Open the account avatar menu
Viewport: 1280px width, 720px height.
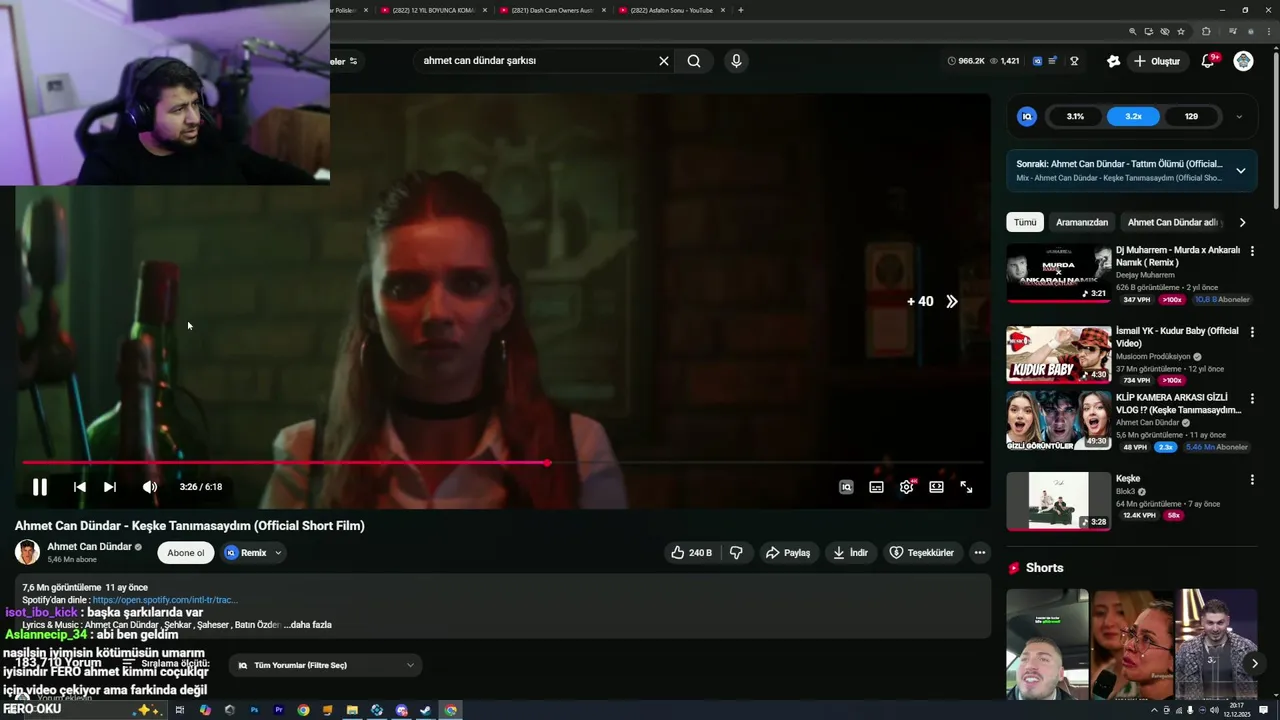click(1243, 61)
